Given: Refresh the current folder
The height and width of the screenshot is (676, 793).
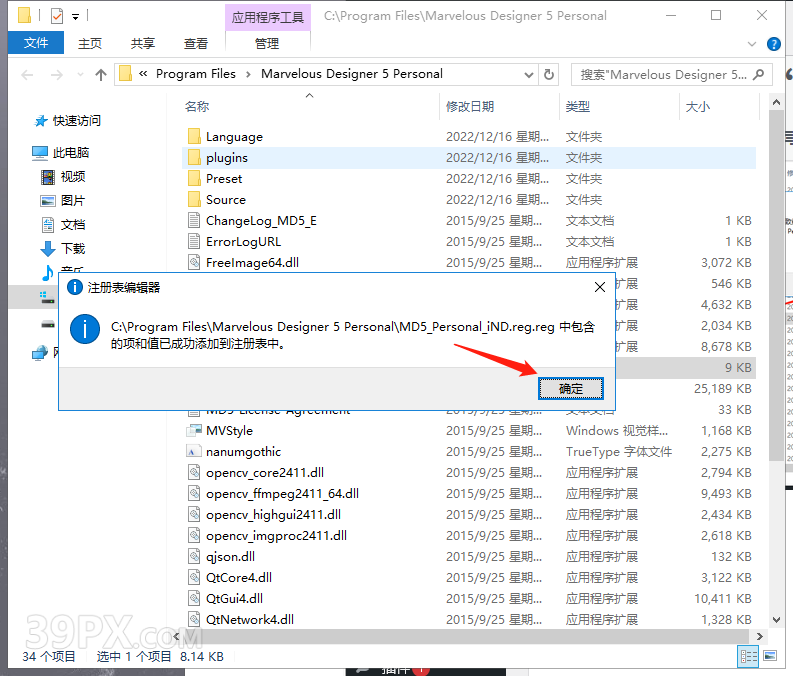Looking at the screenshot, I should (549, 75).
